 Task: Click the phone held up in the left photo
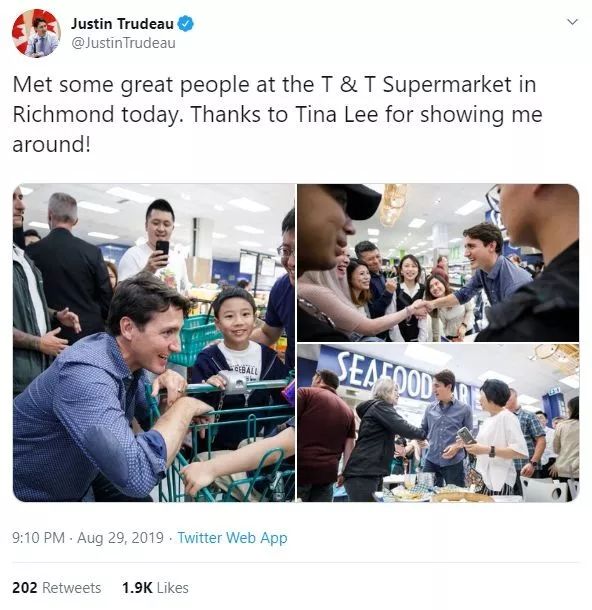click(162, 250)
